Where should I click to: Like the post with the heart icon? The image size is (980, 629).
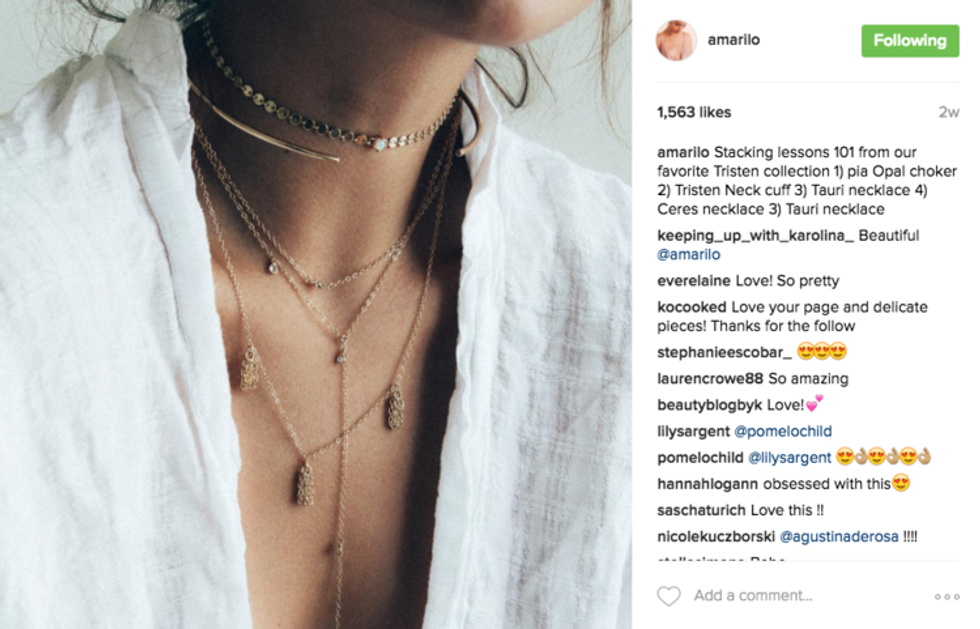(x=669, y=596)
